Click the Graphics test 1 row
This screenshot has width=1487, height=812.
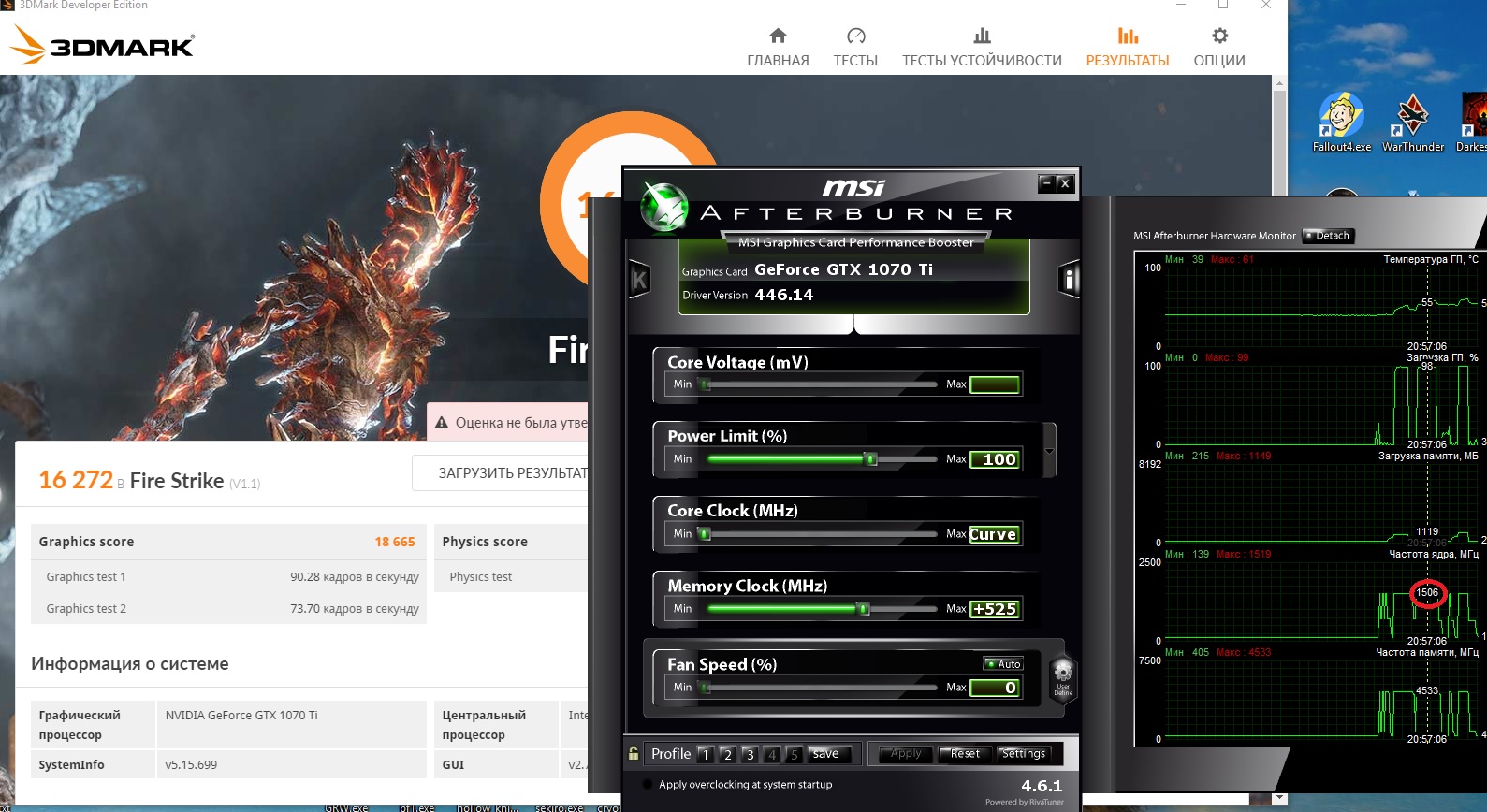228,577
